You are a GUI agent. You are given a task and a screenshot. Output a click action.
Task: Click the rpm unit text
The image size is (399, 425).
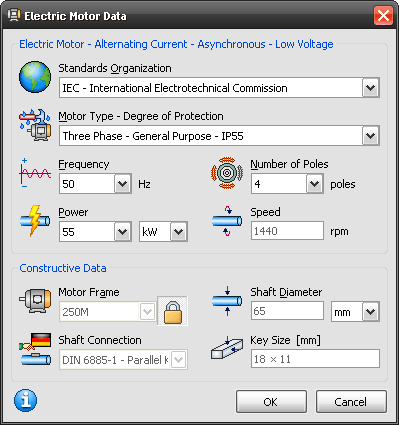(339, 232)
